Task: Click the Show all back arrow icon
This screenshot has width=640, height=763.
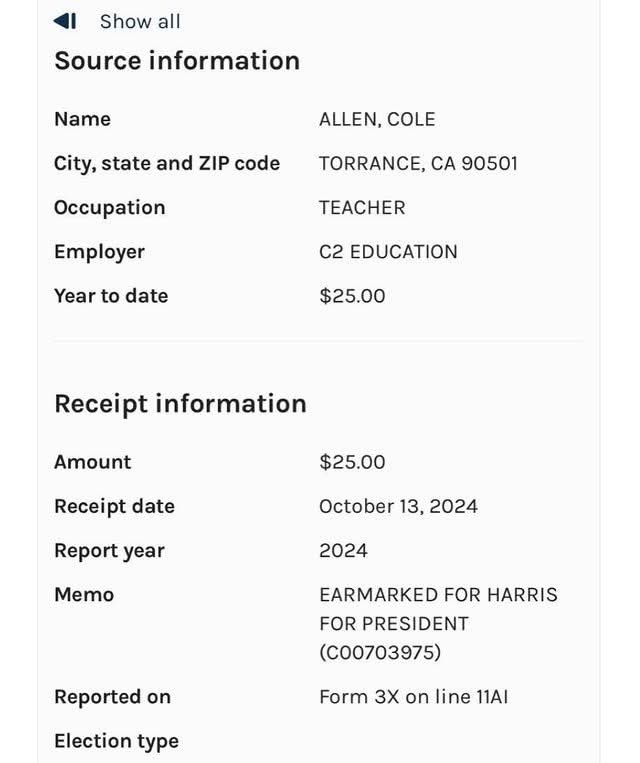Action: (x=65, y=21)
